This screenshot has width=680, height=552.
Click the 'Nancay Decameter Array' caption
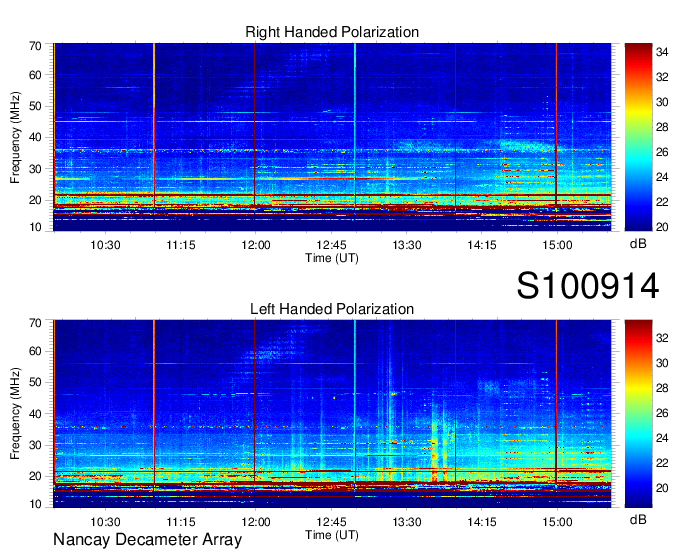(x=147, y=539)
